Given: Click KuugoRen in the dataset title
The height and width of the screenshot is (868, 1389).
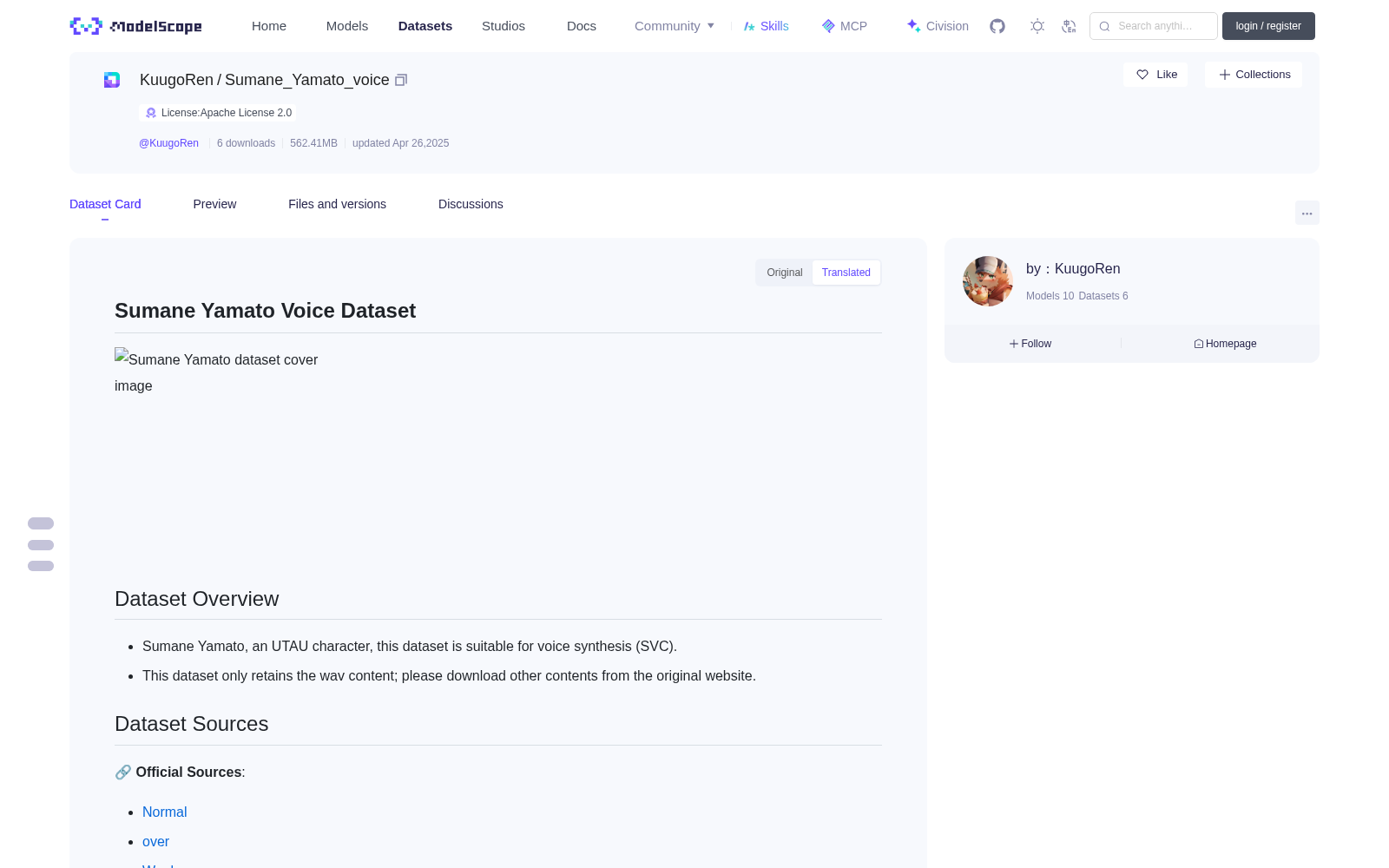Looking at the screenshot, I should [x=176, y=80].
